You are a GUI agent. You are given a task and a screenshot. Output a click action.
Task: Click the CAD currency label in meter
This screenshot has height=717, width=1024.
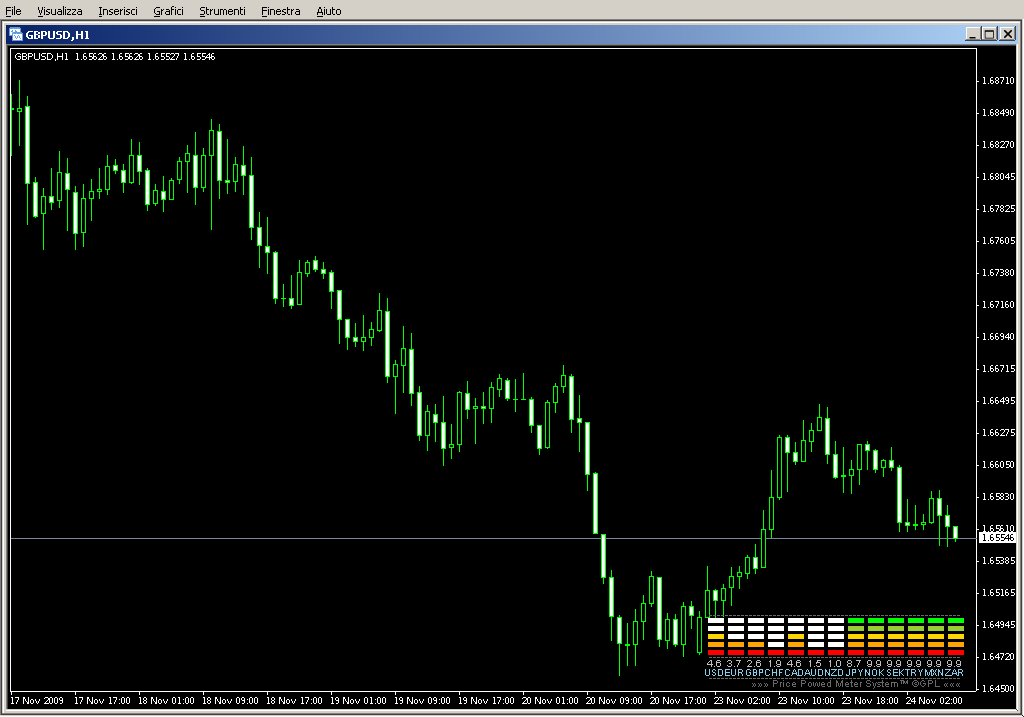tap(795, 673)
